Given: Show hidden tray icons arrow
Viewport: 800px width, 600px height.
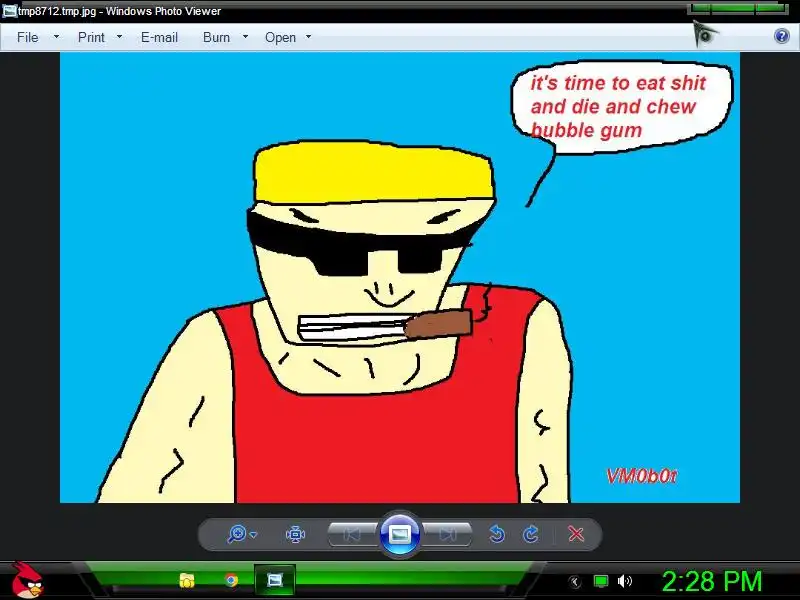Looking at the screenshot, I should coord(575,581).
